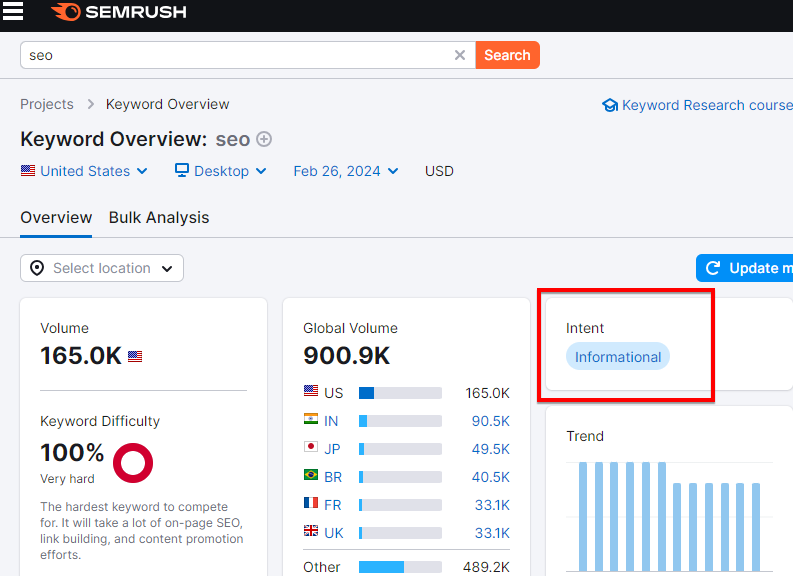Image resolution: width=793 pixels, height=576 pixels.
Task: Switch to the Bulk Analysis tab
Action: [159, 217]
